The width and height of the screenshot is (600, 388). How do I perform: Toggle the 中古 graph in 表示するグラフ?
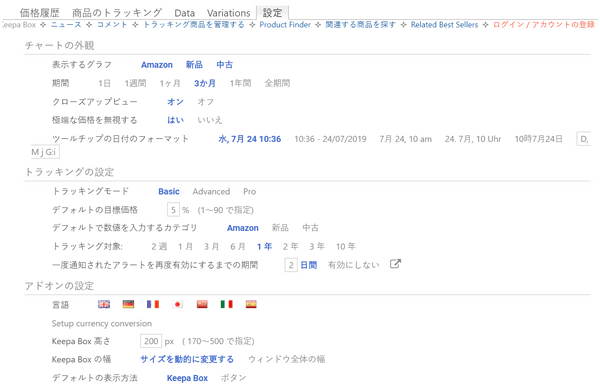225,65
